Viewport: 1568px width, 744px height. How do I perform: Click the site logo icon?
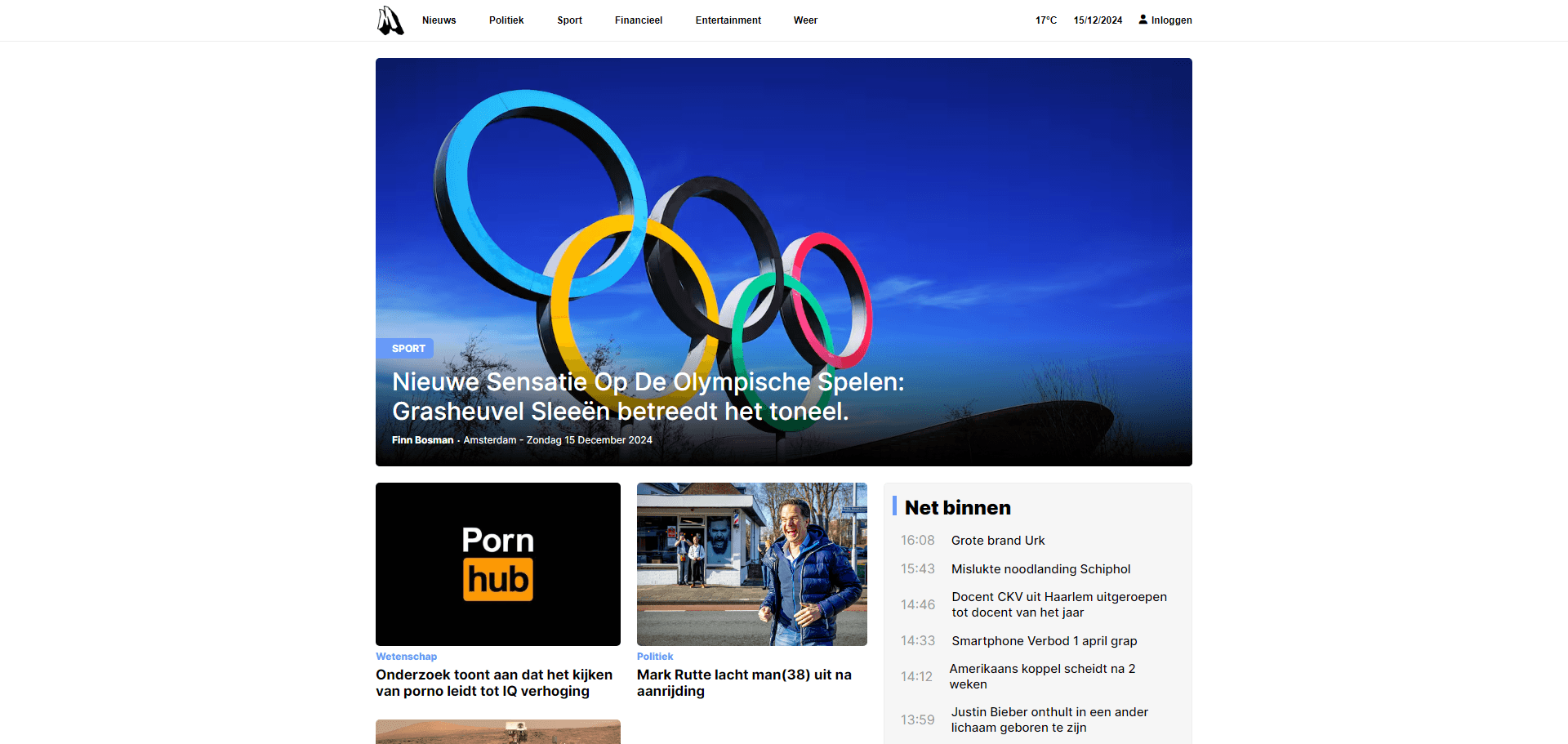pyautogui.click(x=390, y=20)
